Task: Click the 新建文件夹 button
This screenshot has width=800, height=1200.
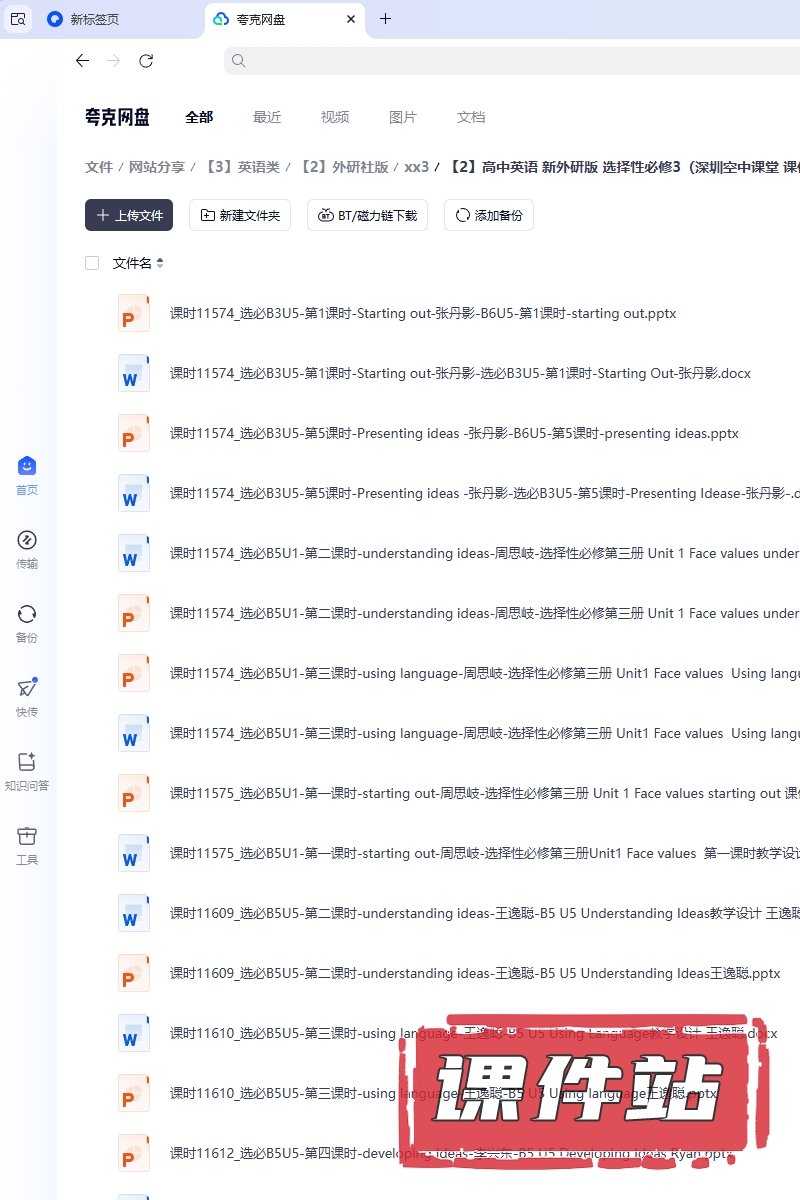Action: 240,215
